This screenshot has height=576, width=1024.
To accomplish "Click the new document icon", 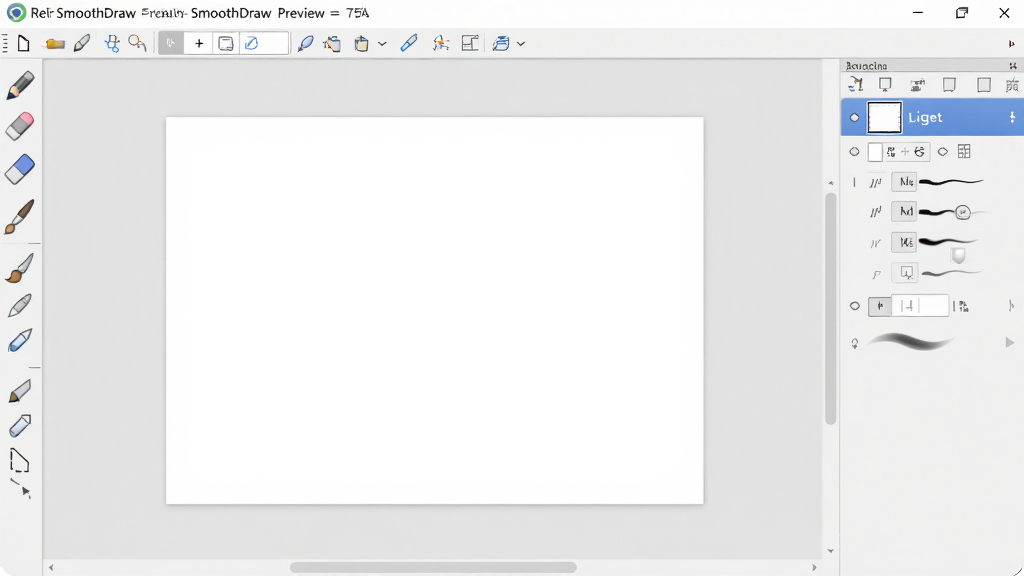I will 24,44.
